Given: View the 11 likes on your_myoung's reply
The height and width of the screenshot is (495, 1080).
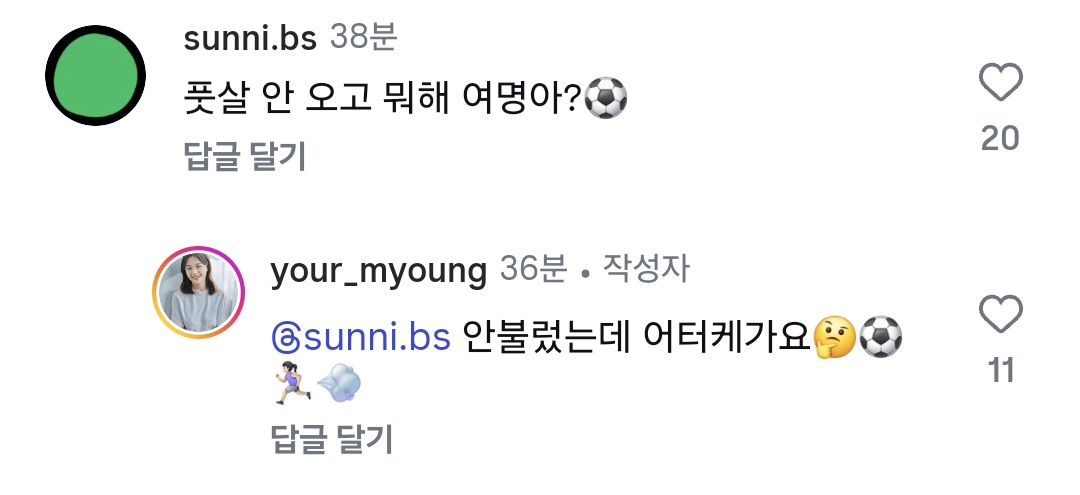Looking at the screenshot, I should tap(1000, 372).
